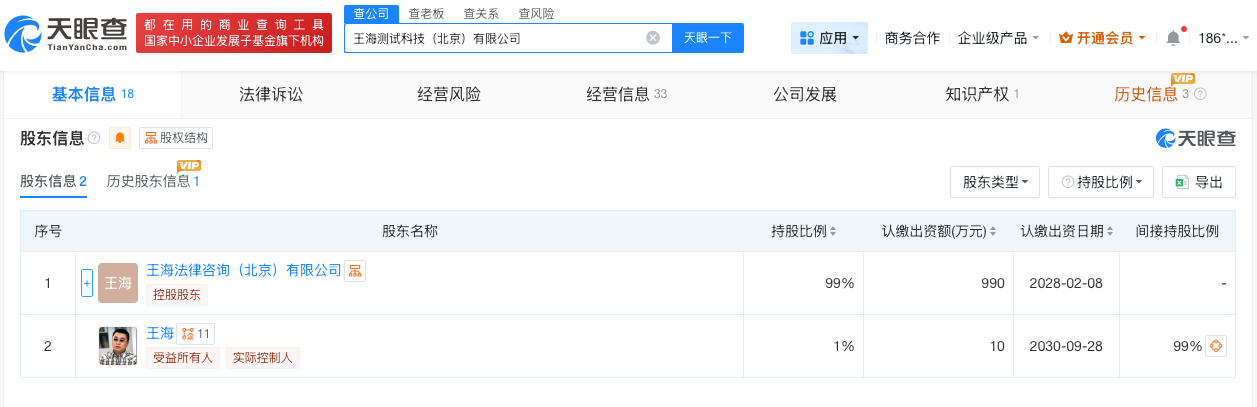Open notifications bell icon in header
Screen dimensions: 1257x407
1173,38
